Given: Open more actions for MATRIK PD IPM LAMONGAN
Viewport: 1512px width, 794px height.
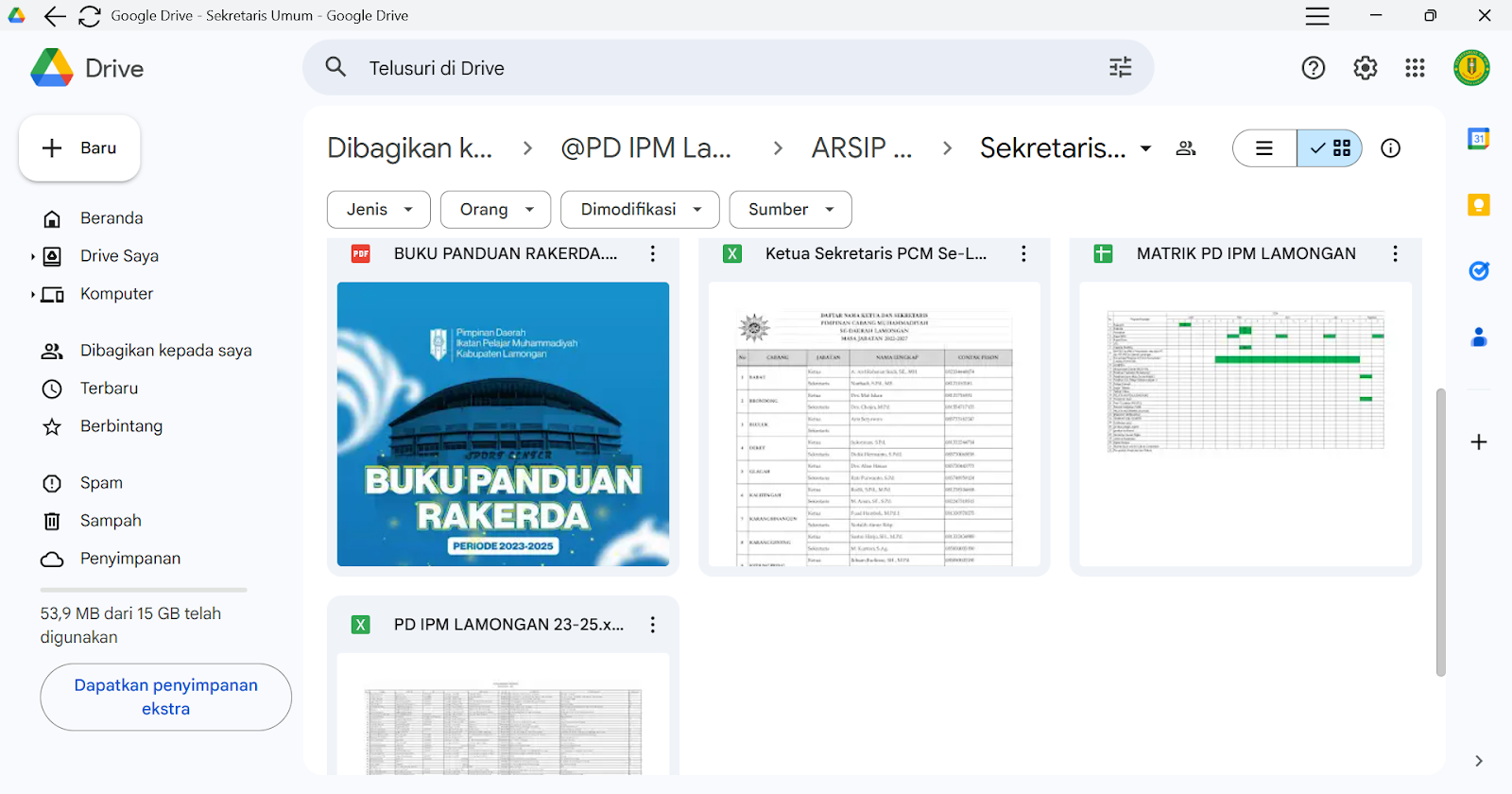Looking at the screenshot, I should click(1395, 253).
